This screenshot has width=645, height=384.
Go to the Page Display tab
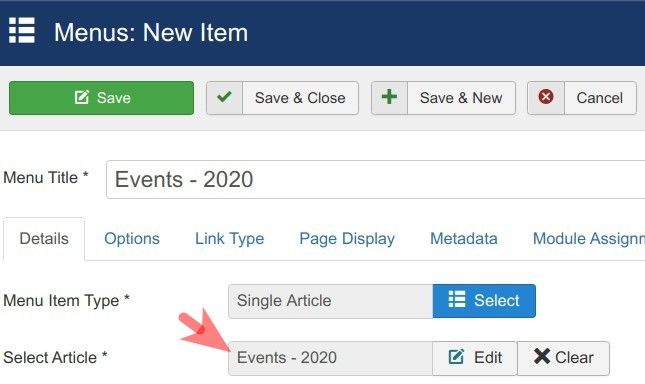coord(347,238)
